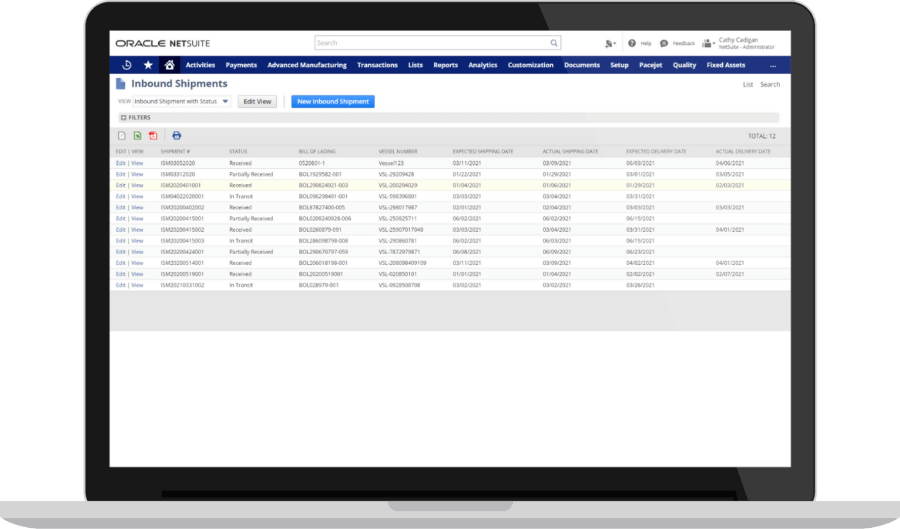Sort by Vessel Number column header
900x529 pixels.
tap(398, 151)
